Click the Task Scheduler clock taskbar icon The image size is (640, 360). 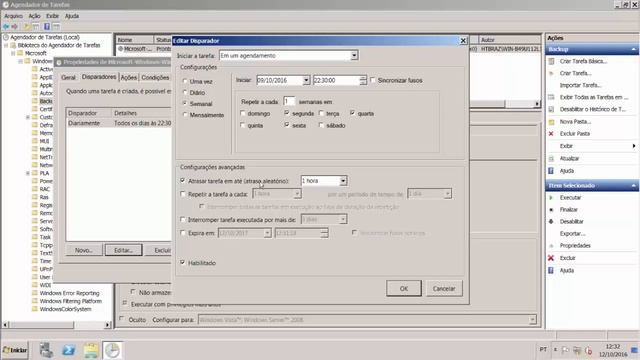(112, 350)
